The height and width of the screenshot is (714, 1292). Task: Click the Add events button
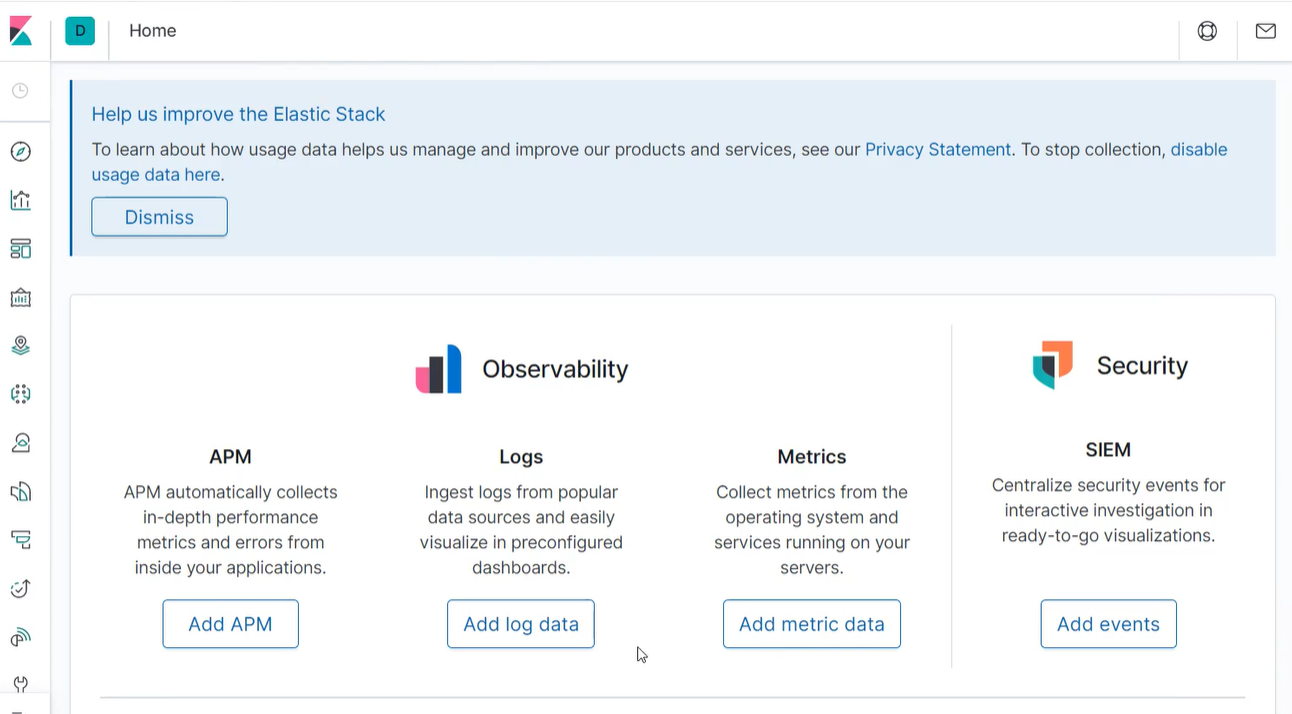click(1108, 624)
